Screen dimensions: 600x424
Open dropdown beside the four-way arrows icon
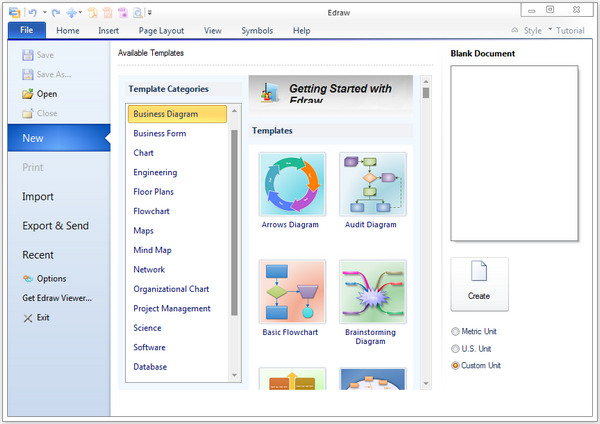(x=80, y=13)
